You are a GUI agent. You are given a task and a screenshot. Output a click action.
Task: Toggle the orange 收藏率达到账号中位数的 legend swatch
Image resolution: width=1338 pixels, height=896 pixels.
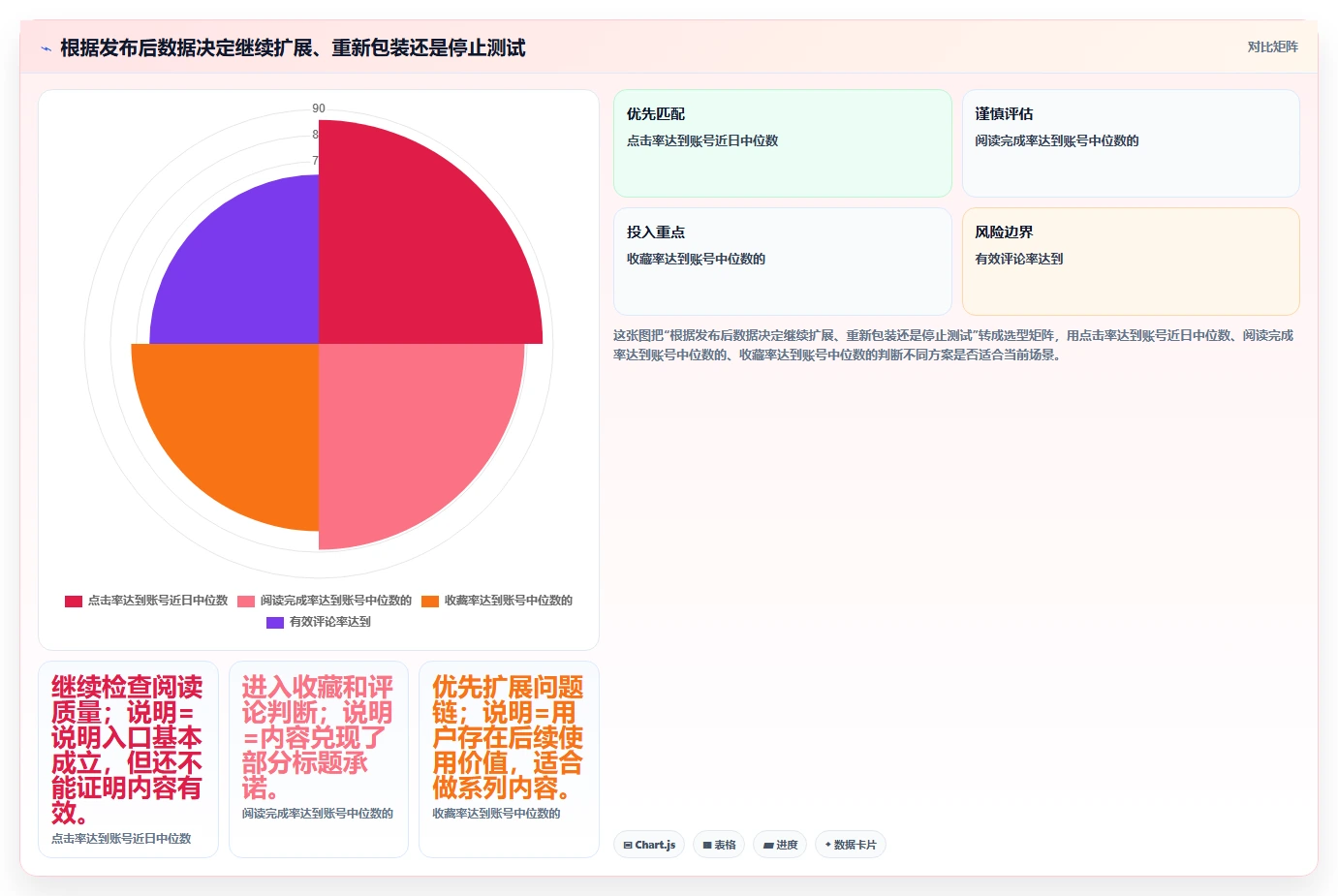tap(430, 601)
